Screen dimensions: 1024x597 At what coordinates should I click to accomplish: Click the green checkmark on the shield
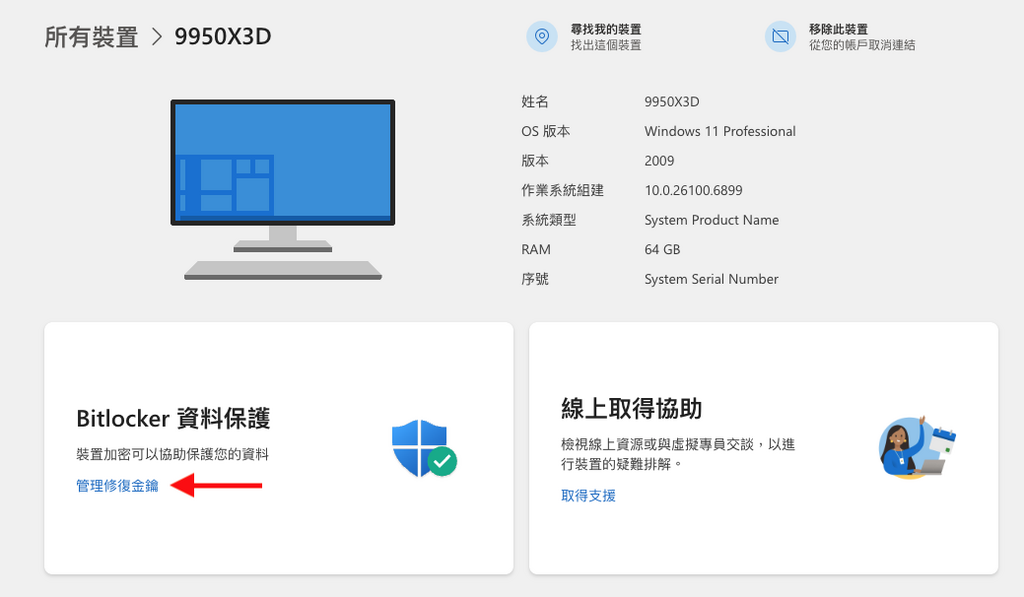tap(444, 463)
